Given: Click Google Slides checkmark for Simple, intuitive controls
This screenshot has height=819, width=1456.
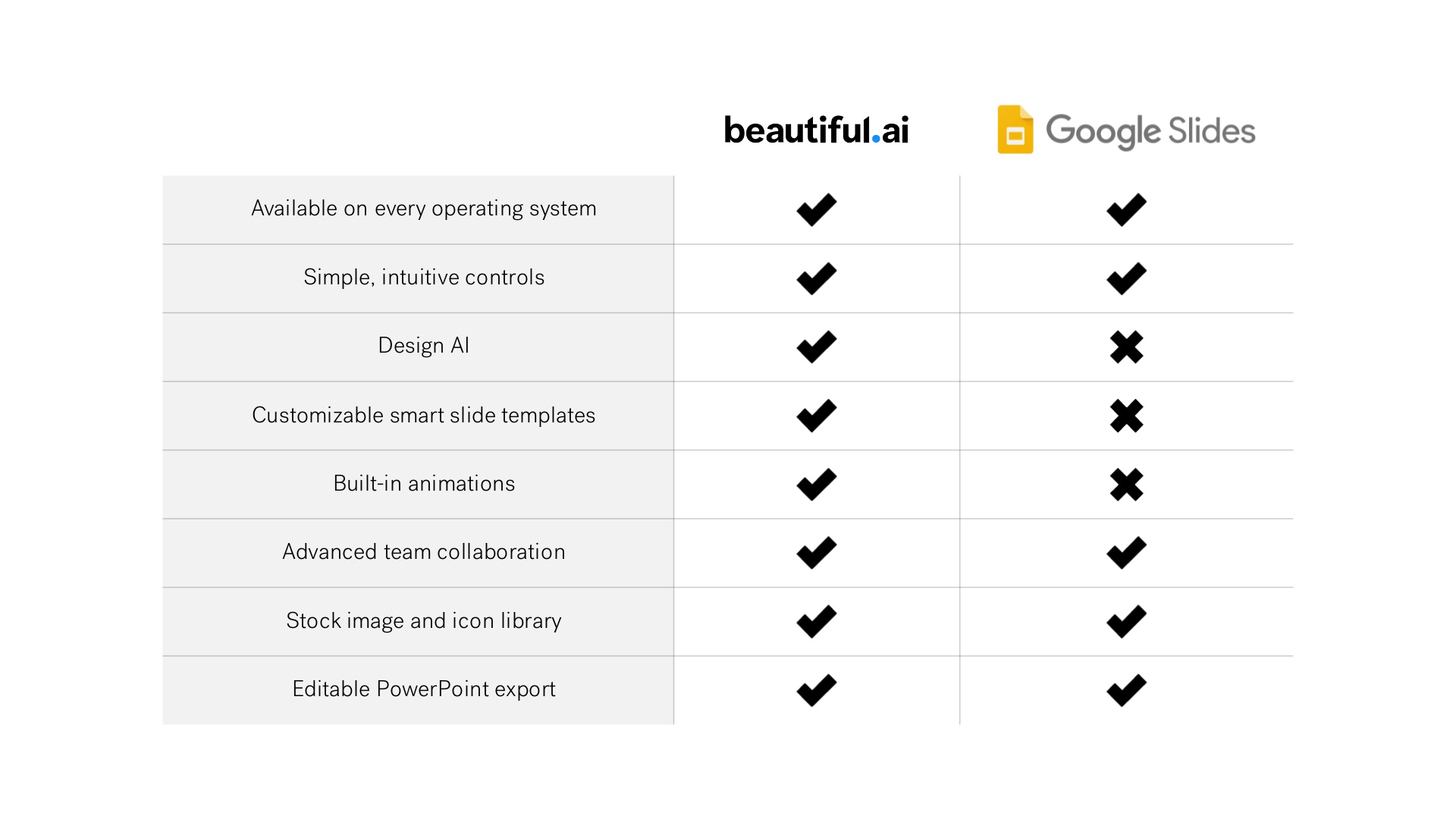Looking at the screenshot, I should click(1126, 278).
